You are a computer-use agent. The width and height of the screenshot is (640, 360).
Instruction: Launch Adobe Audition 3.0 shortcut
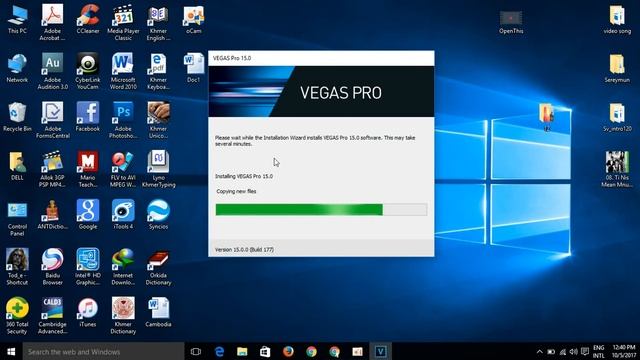click(x=52, y=71)
